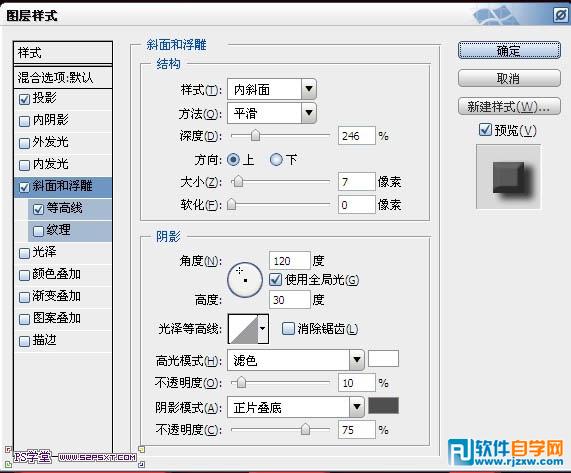Click the 新建样式 button
Image resolution: width=571 pixels, height=473 pixels.
509,107
